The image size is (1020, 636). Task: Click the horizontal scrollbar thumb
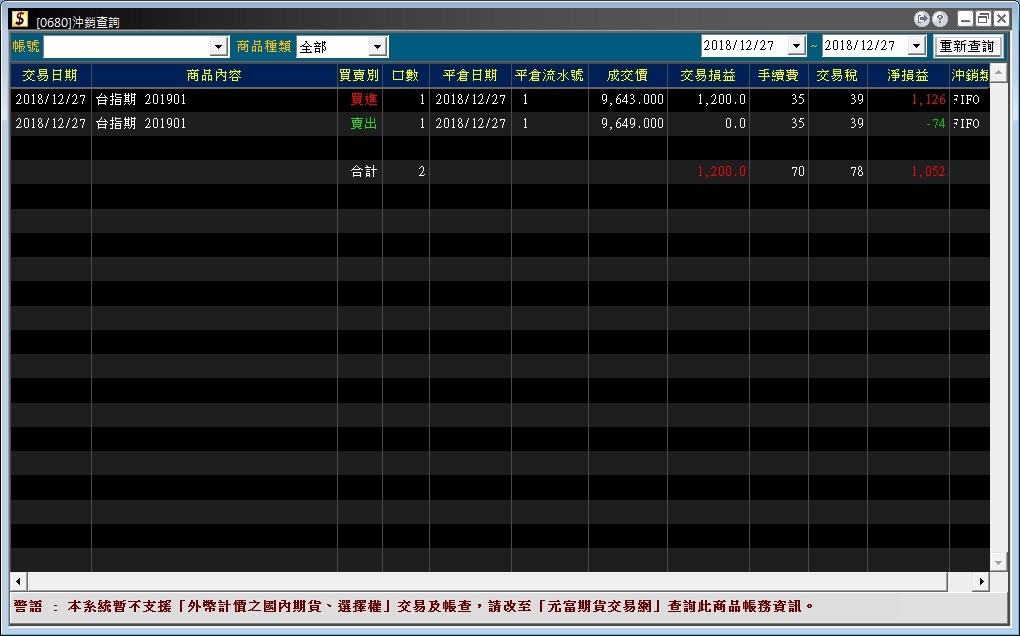[x=487, y=582]
